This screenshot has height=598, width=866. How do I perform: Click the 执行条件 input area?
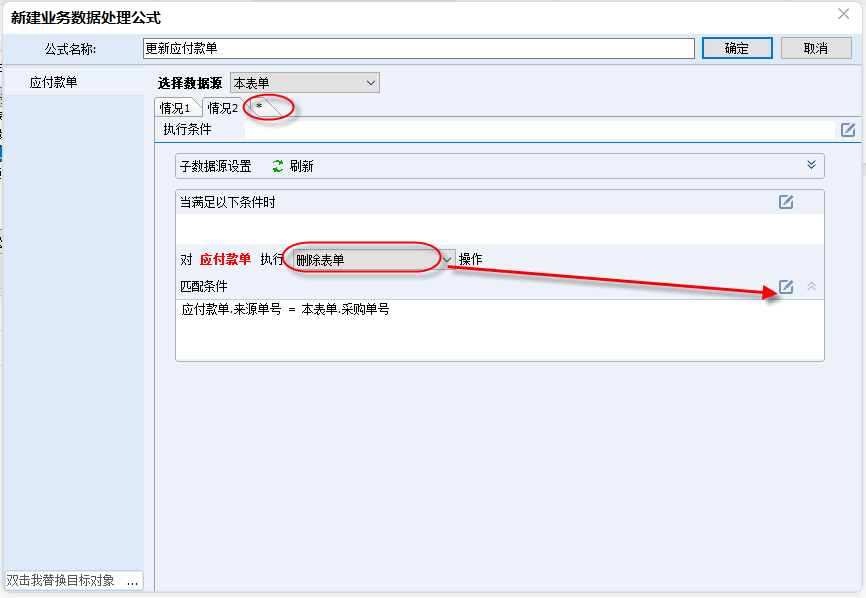pyautogui.click(x=540, y=130)
